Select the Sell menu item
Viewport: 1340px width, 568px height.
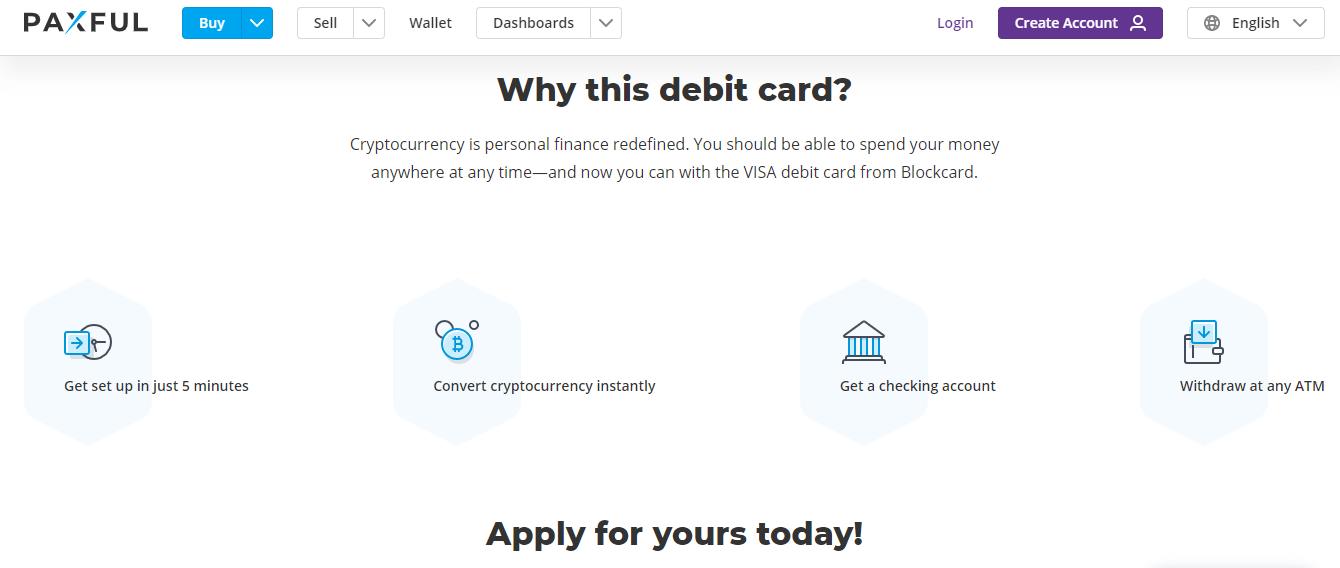coord(325,23)
